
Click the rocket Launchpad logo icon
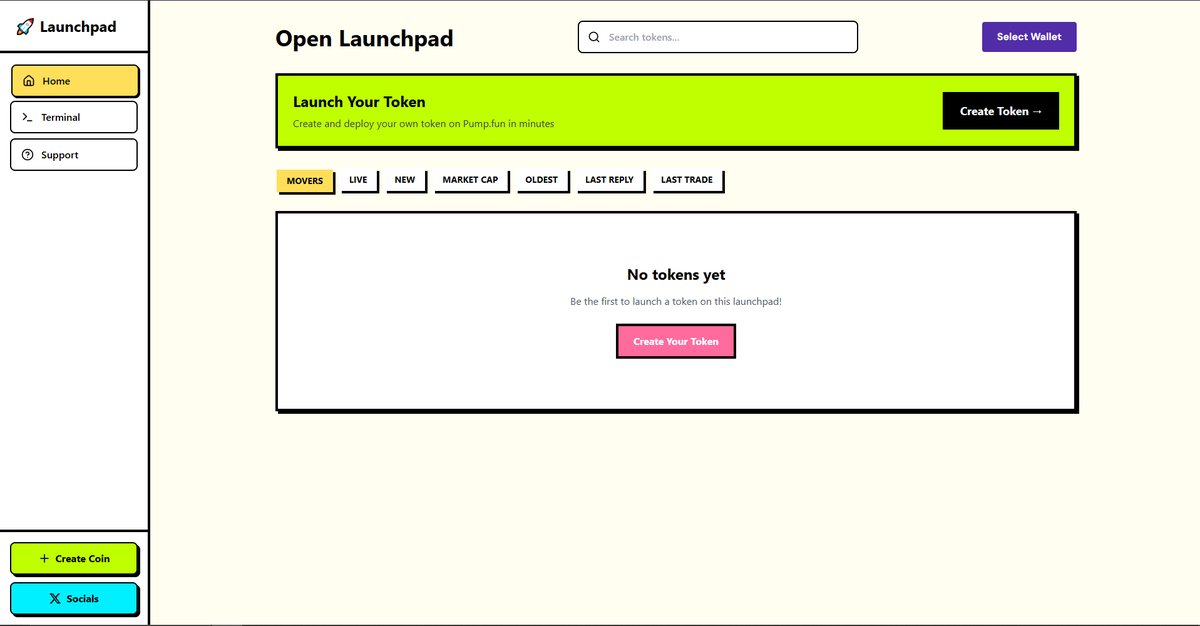[24, 25]
